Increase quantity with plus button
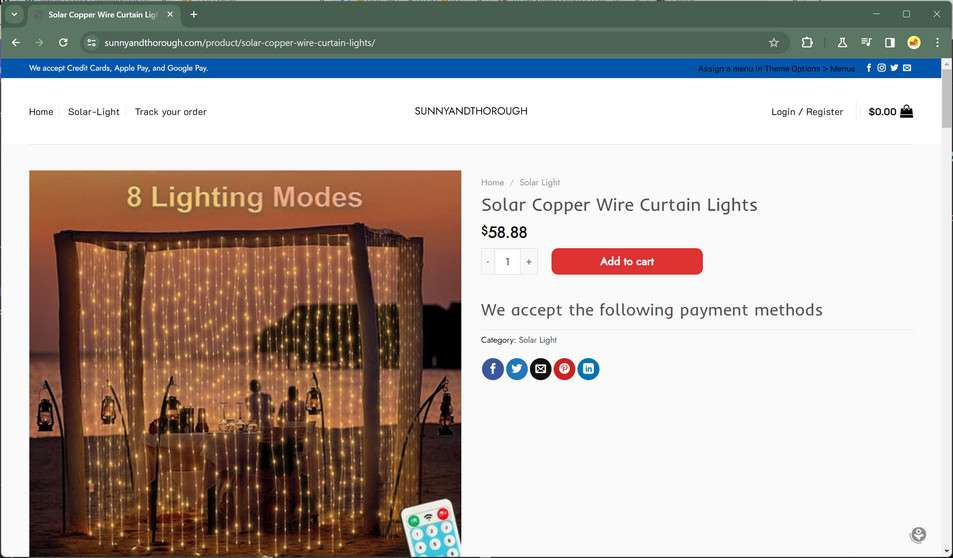 [x=529, y=261]
